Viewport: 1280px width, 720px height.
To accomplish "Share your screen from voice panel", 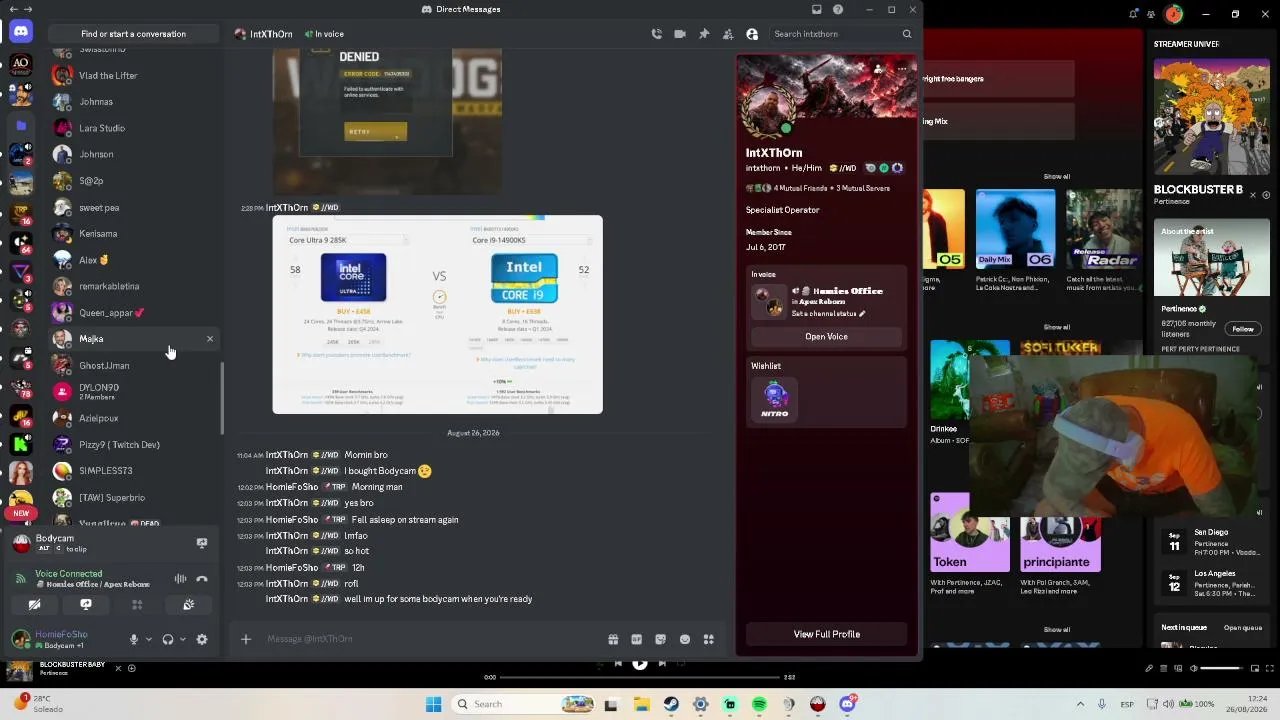I will click(x=86, y=605).
